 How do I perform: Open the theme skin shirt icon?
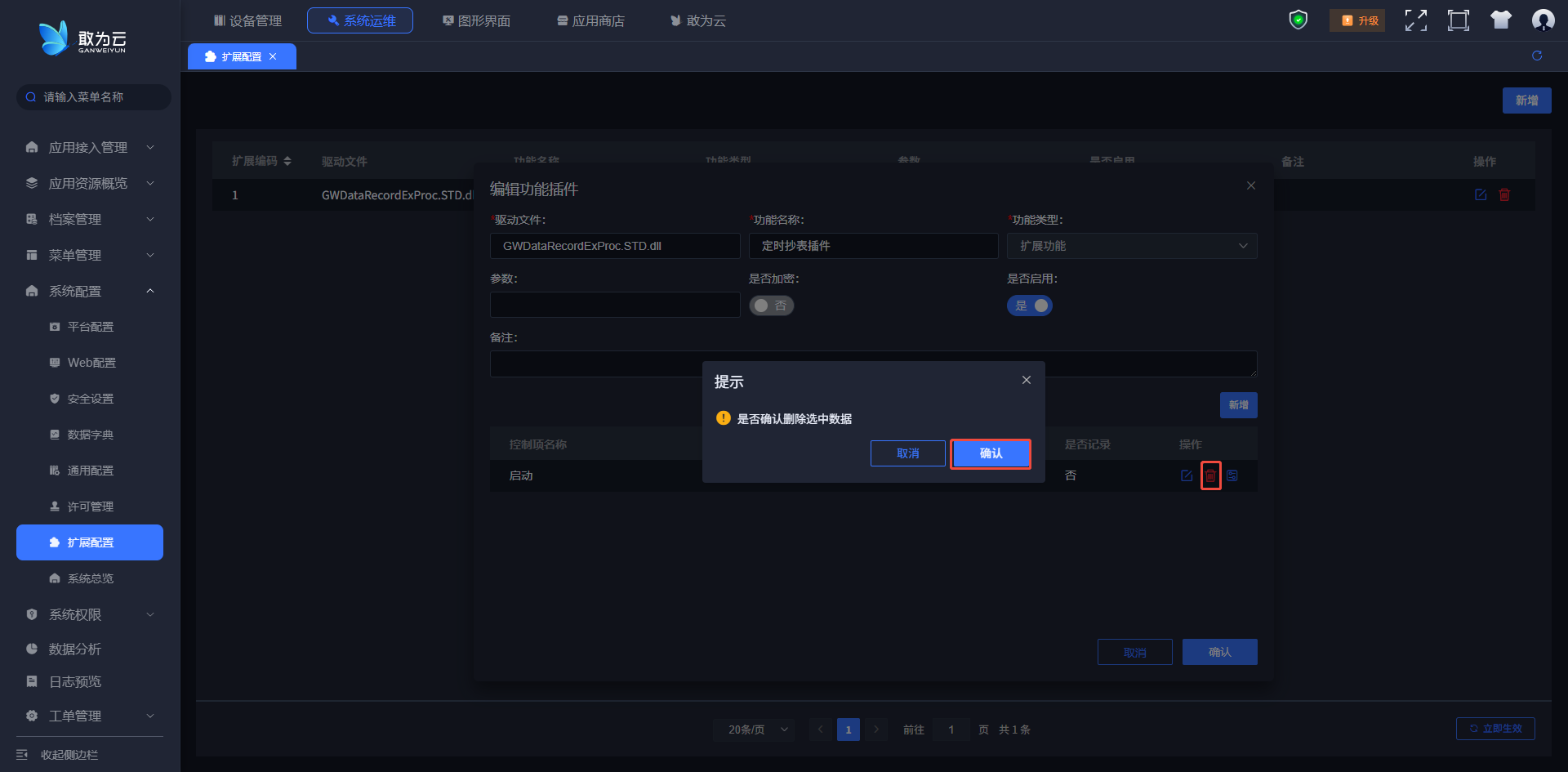(1500, 20)
